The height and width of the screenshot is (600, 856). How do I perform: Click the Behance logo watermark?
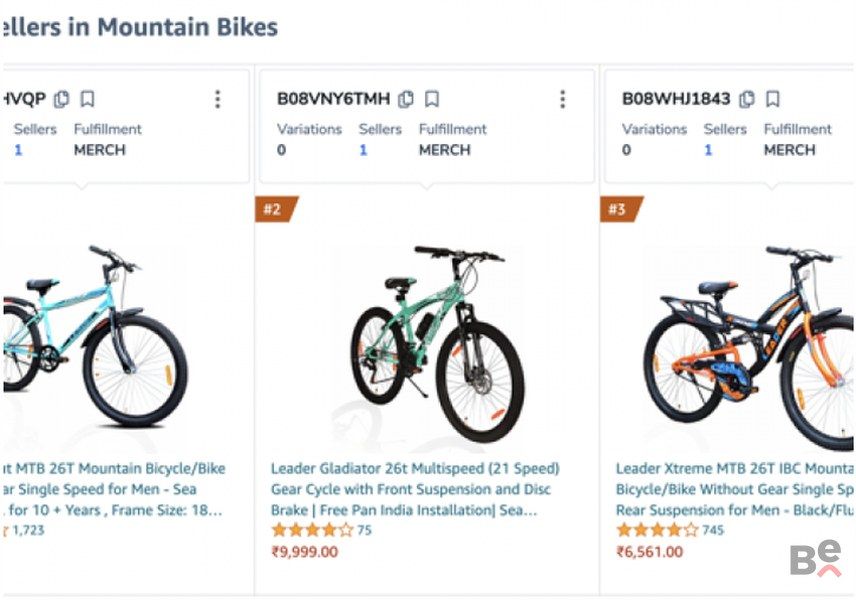[815, 560]
